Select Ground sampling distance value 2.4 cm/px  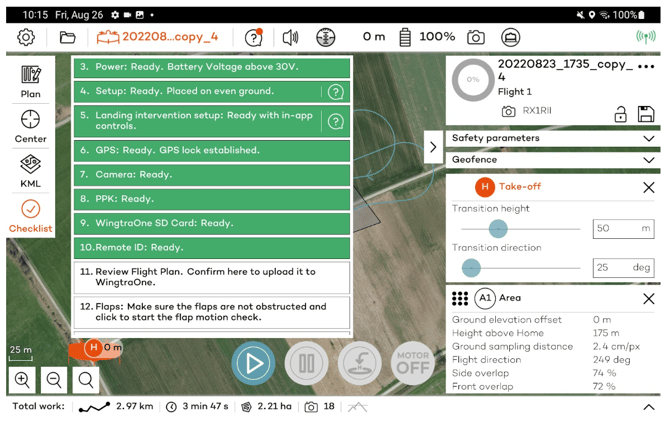pos(616,347)
